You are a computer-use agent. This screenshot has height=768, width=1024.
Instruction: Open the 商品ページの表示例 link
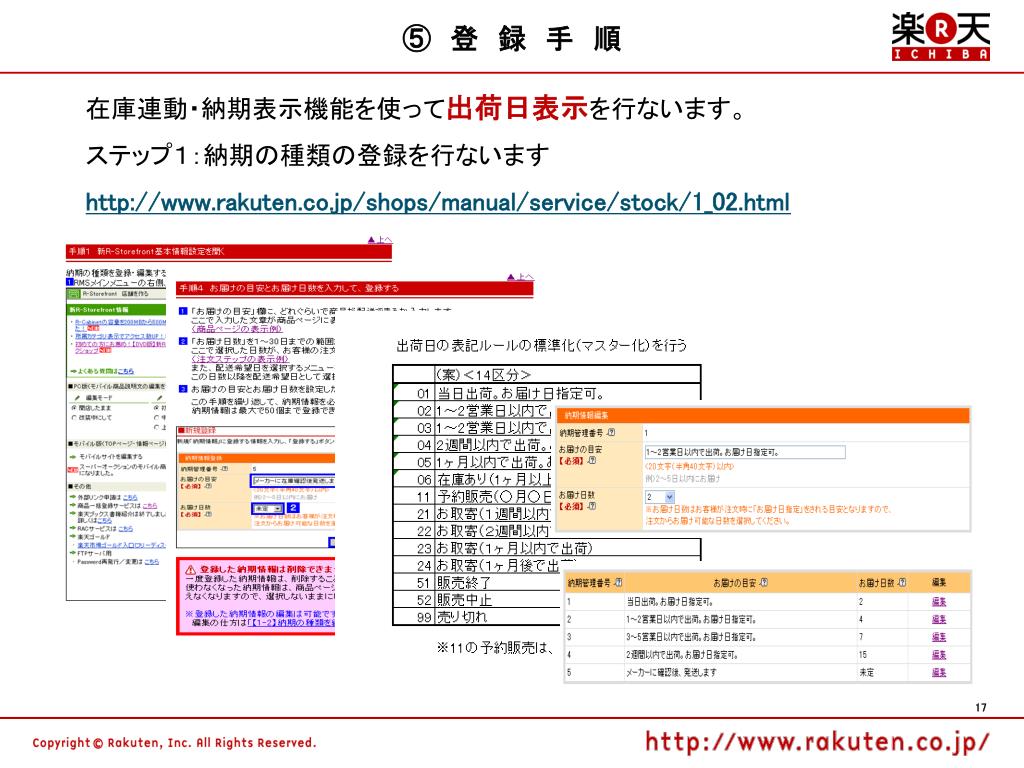coord(236,328)
